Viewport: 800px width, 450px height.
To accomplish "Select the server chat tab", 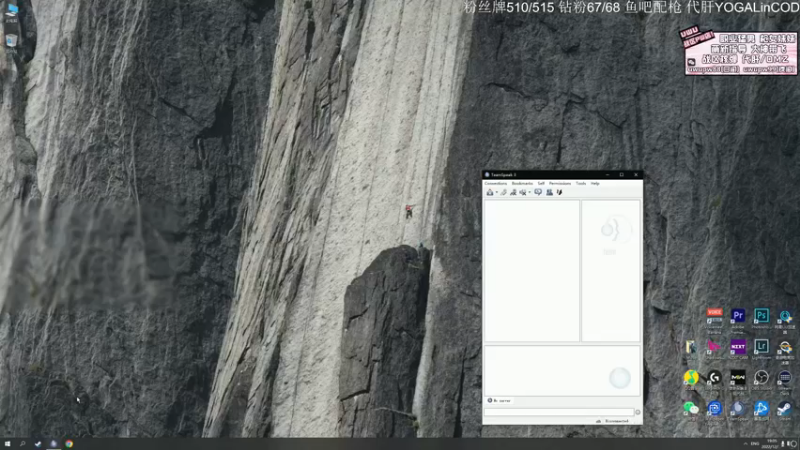I will [499, 401].
